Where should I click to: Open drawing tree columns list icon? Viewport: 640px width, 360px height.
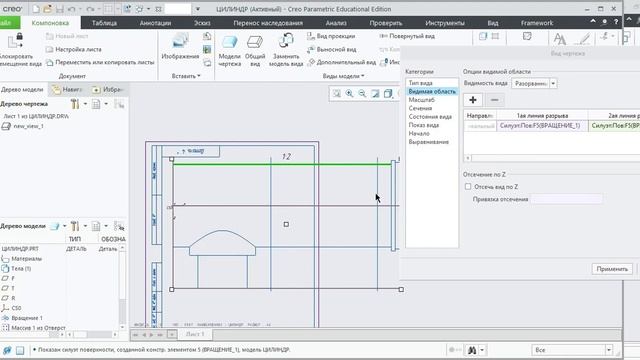[96, 104]
